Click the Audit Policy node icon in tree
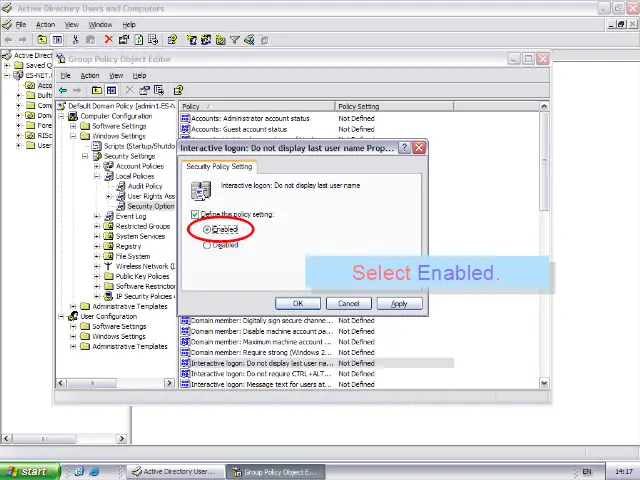The width and height of the screenshot is (640, 480). pyautogui.click(x=120, y=186)
